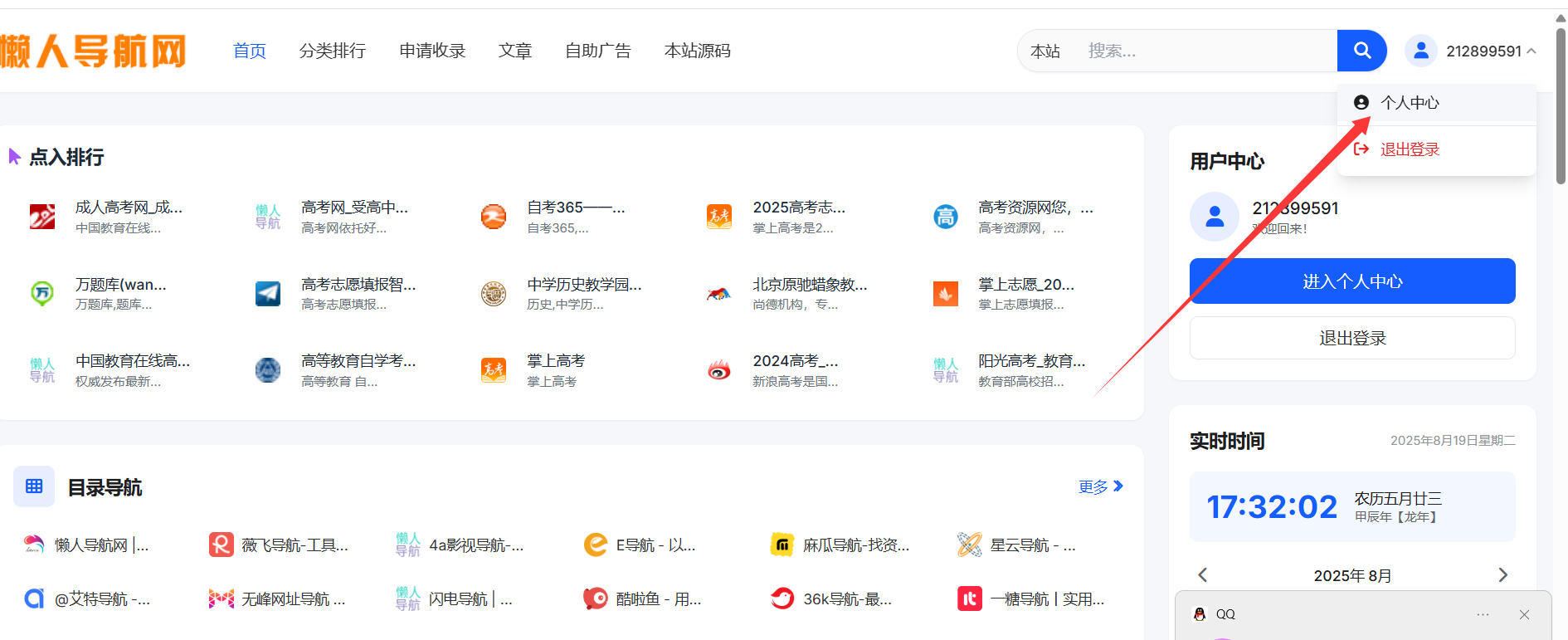Open the 2025高考志... site icon
Screen dimensions: 1568x640
(x=719, y=217)
